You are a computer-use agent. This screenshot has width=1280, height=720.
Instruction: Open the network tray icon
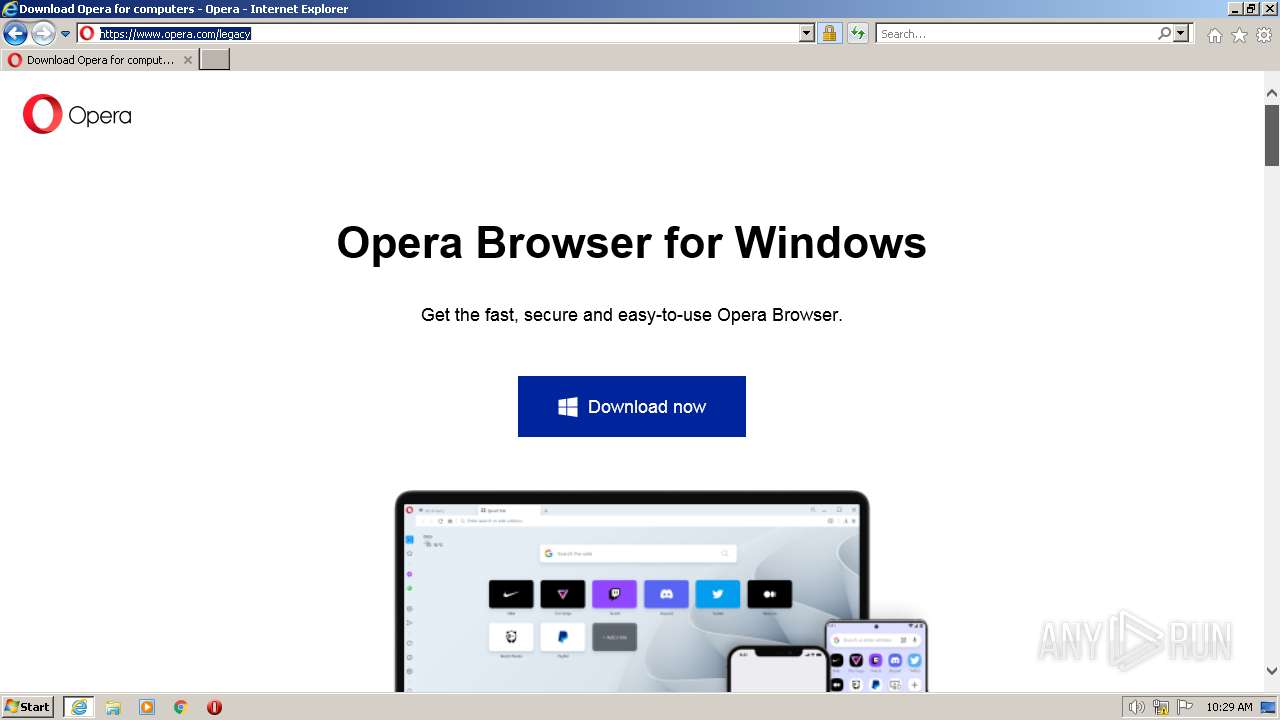coord(1161,707)
